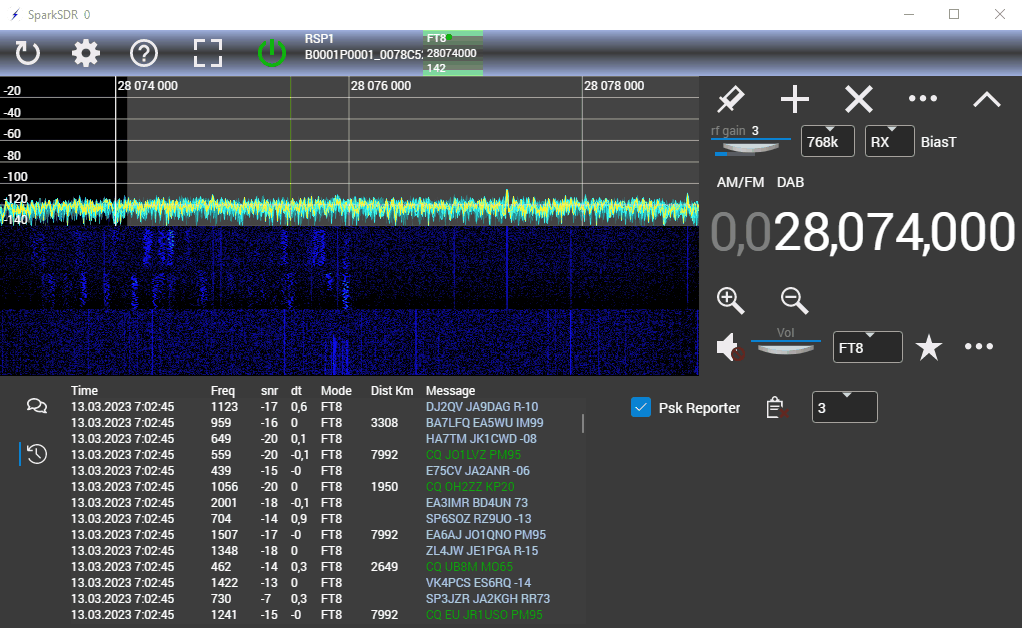This screenshot has height=628, width=1022.
Task: Open the FT8 mode dropdown
Action: [x=867, y=347]
